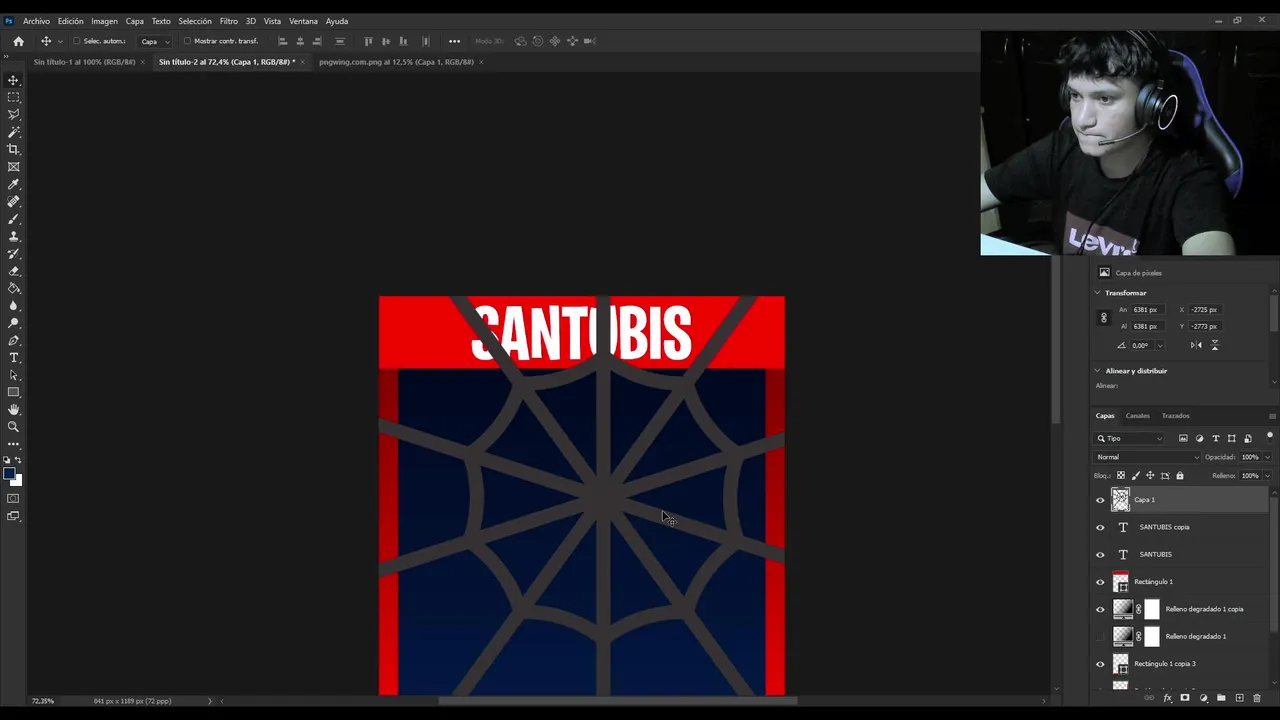Collapse the Alinear y distribuir section
Screen dimensions: 1280x720
point(1097,371)
